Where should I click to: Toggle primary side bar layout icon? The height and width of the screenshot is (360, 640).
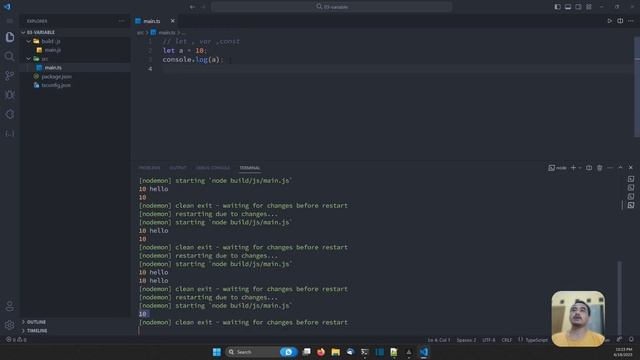pyautogui.click(x=557, y=7)
